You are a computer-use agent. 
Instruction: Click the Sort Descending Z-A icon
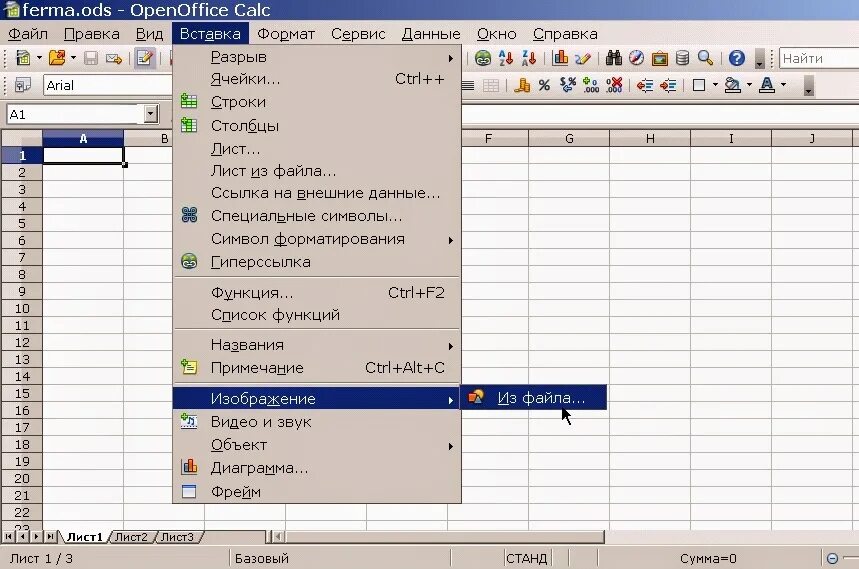point(529,58)
